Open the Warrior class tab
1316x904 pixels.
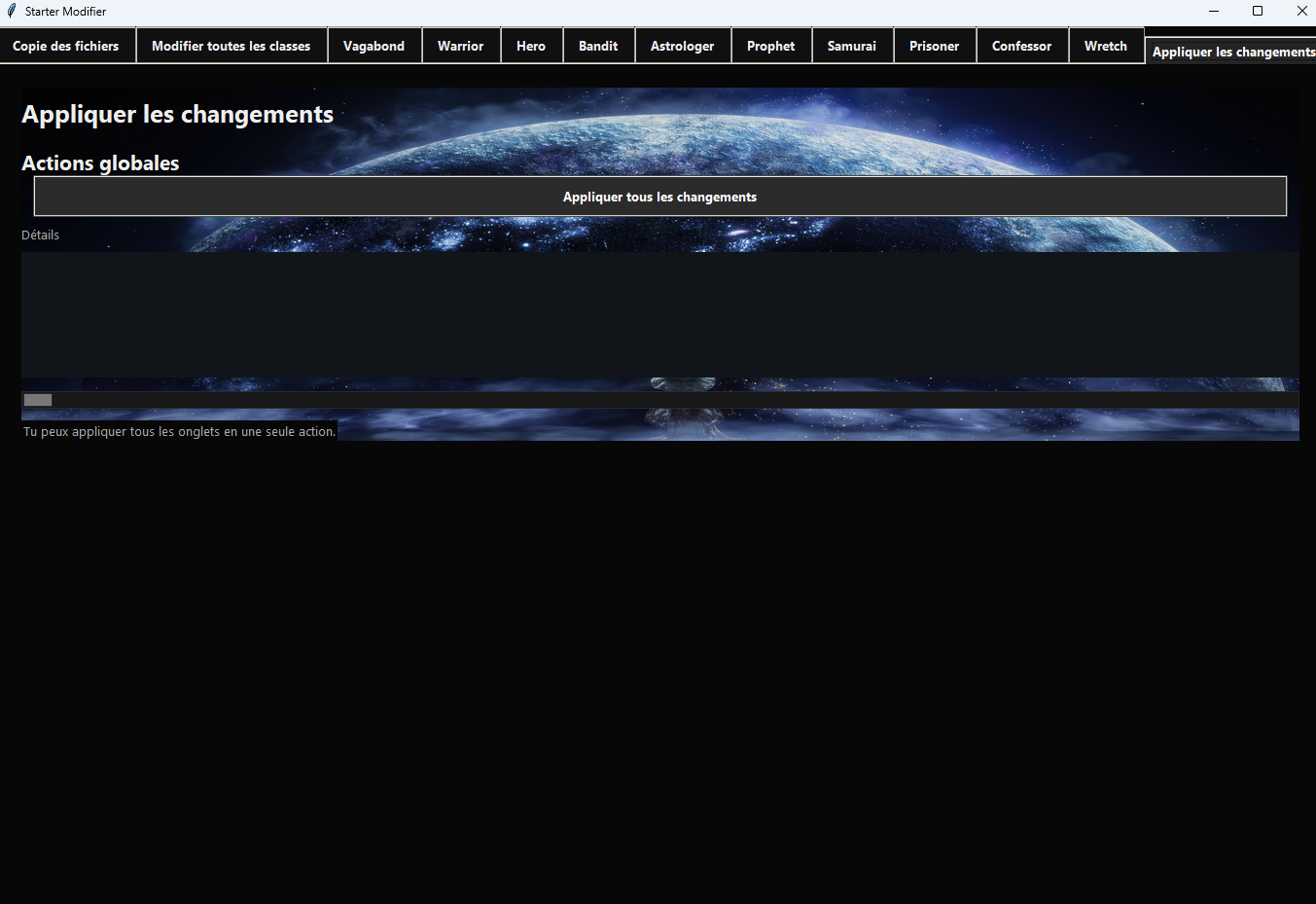461,46
